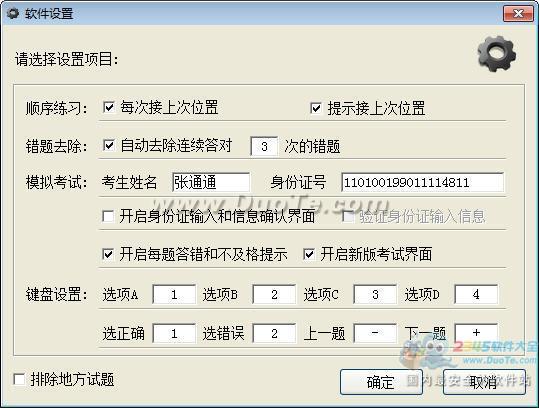
Task: Toggle 提示接上次位置 checkbox
Action: point(316,108)
